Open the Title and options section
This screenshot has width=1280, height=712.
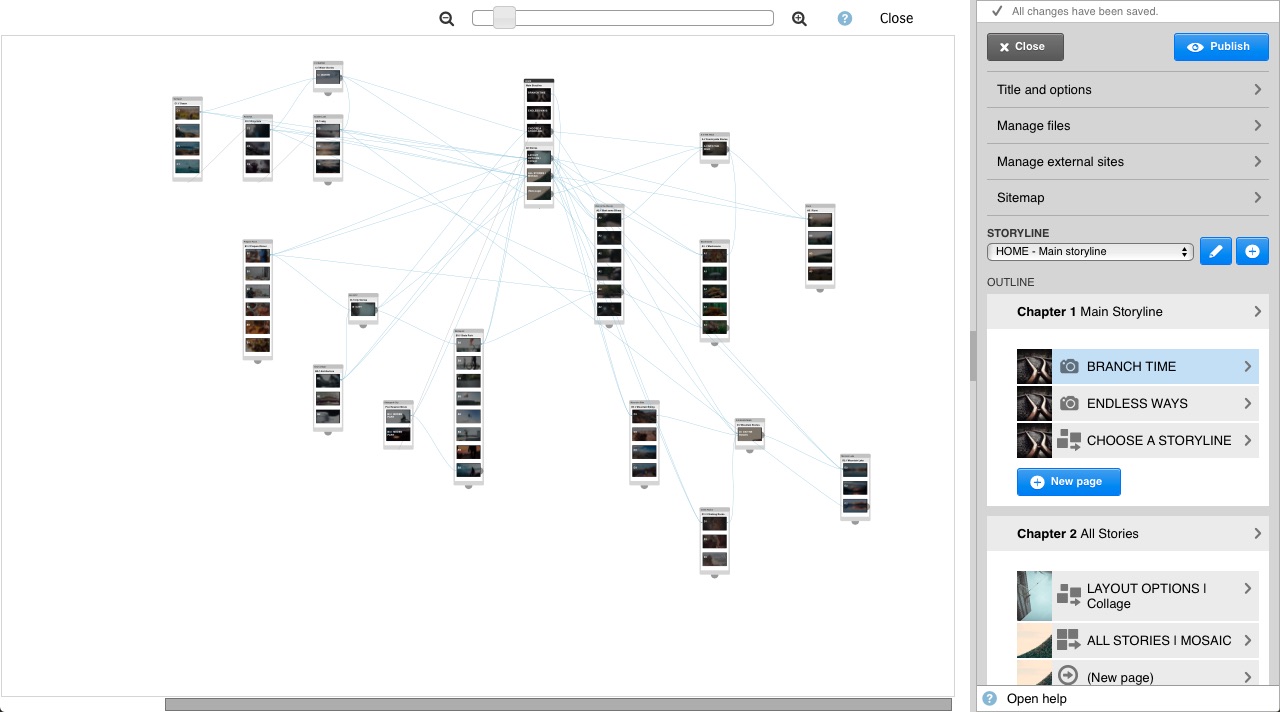click(x=1127, y=90)
